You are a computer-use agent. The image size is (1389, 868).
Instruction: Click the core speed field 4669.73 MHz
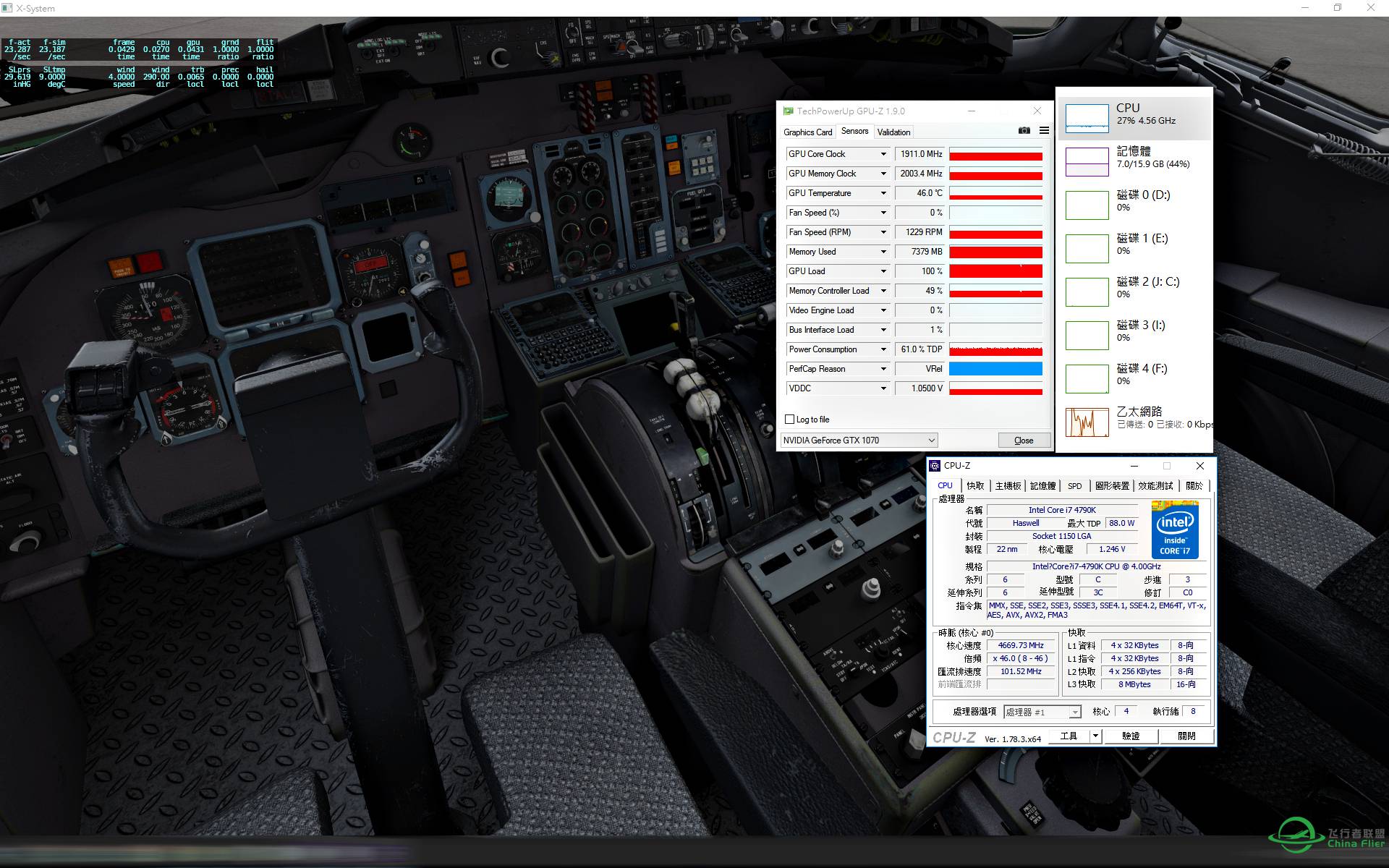coord(1021,645)
